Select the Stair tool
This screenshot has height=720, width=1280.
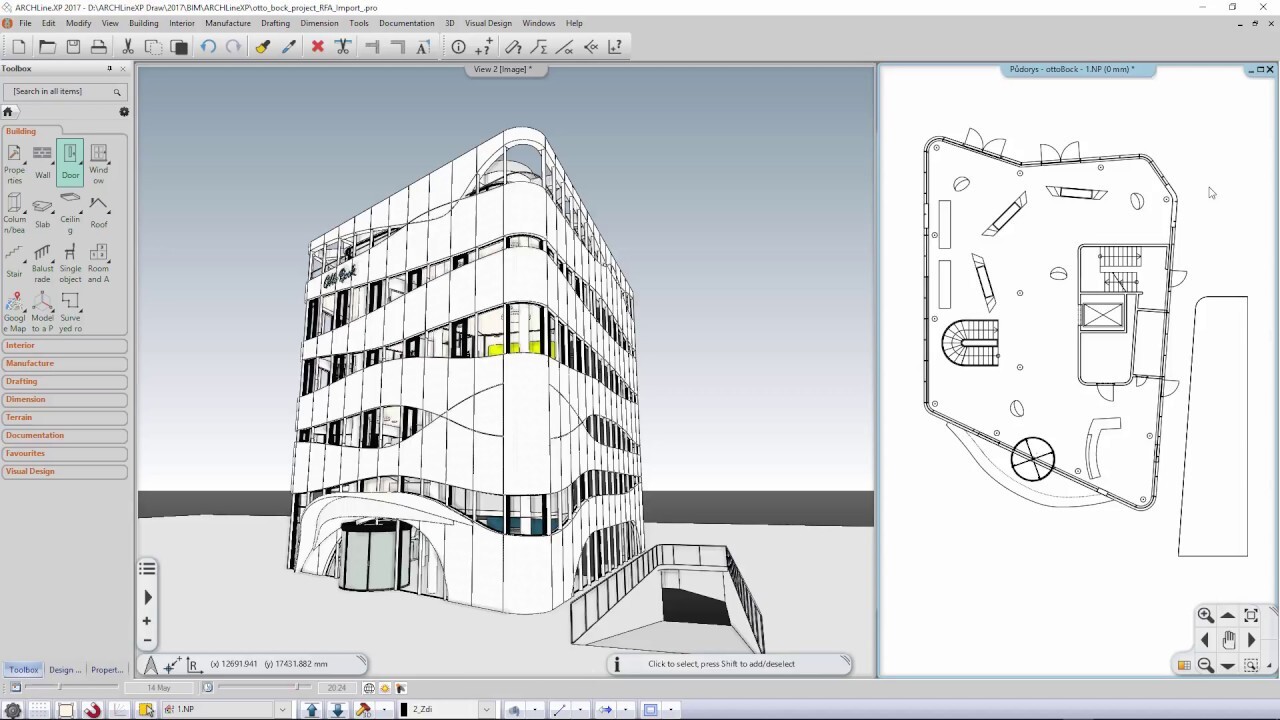pos(14,259)
